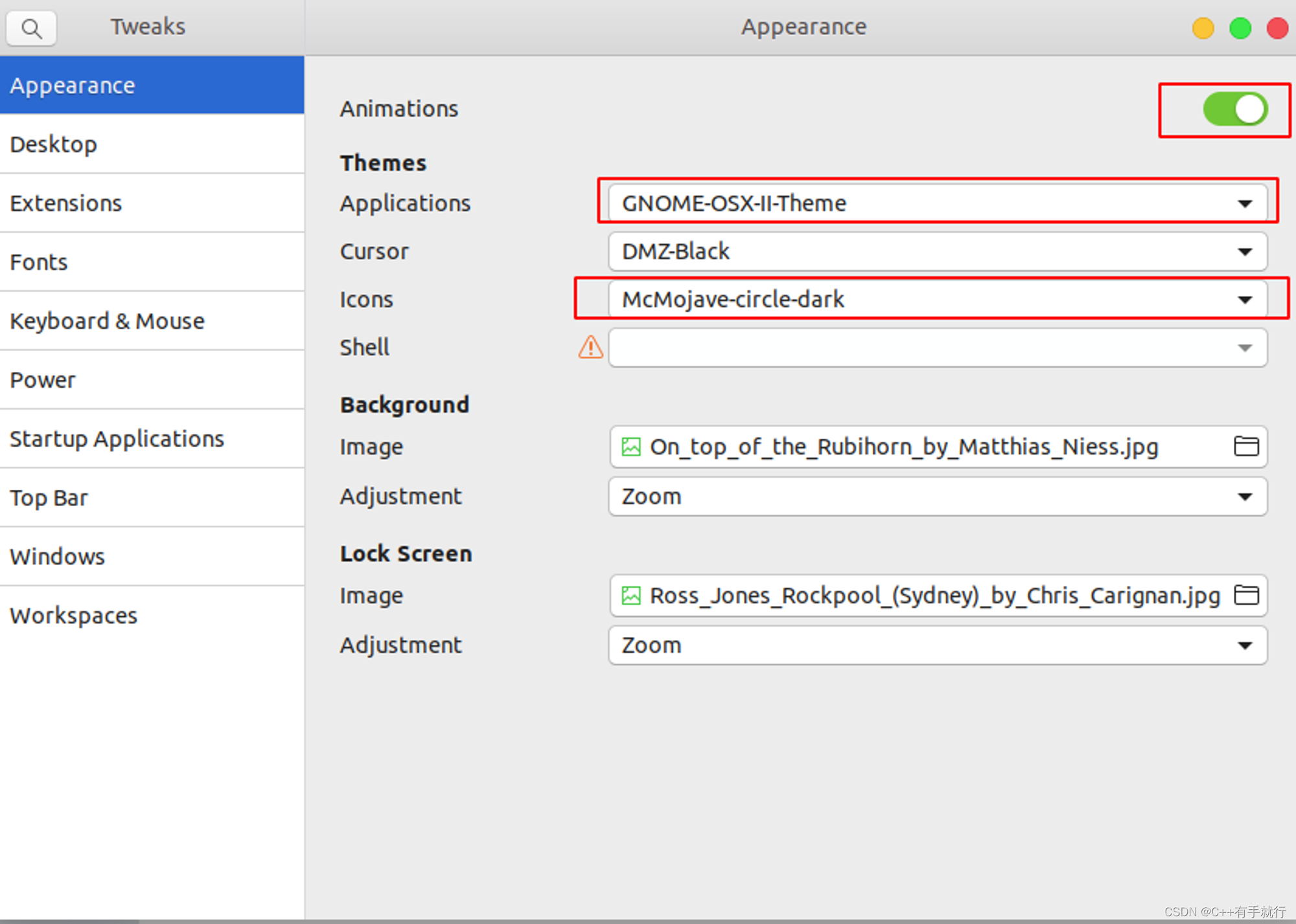
Task: Toggle the Animations switch off
Action: coord(1235,109)
